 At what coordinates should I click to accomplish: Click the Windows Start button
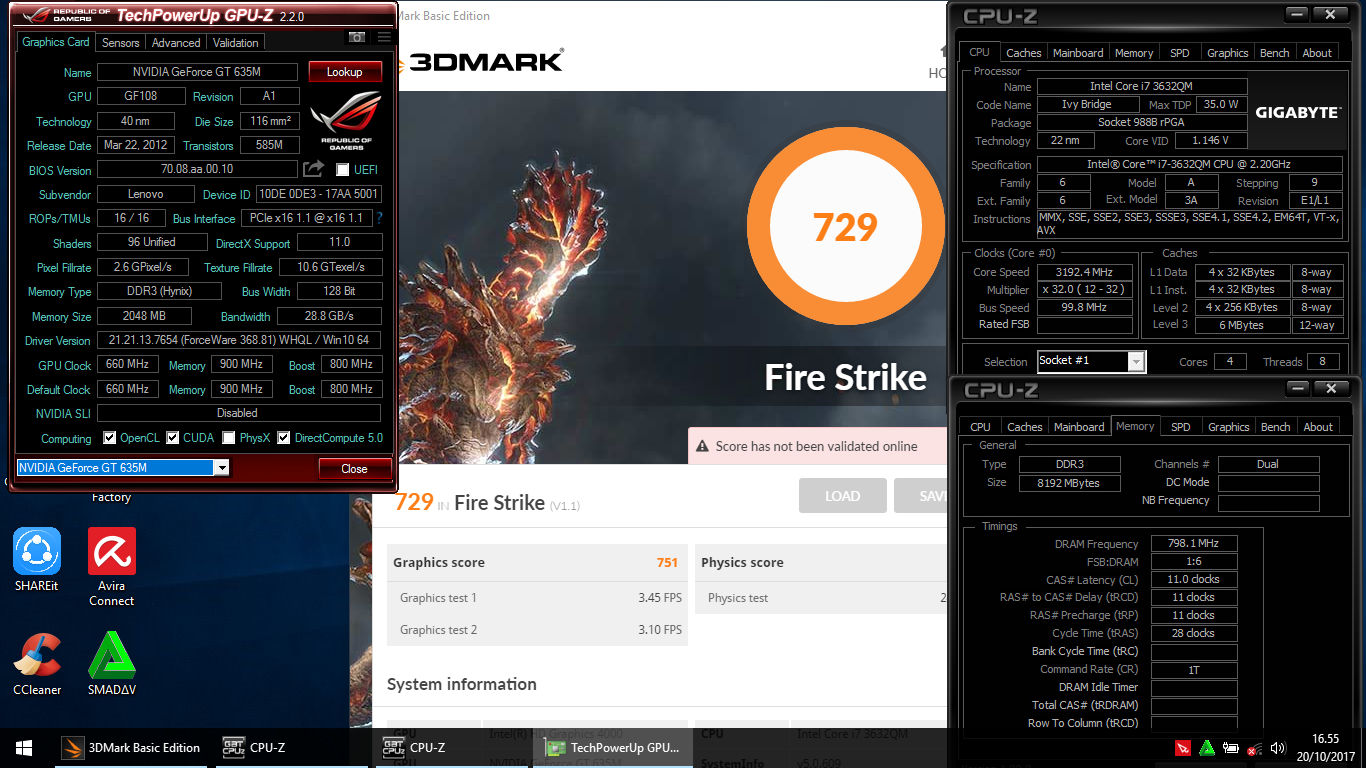pyautogui.click(x=24, y=747)
